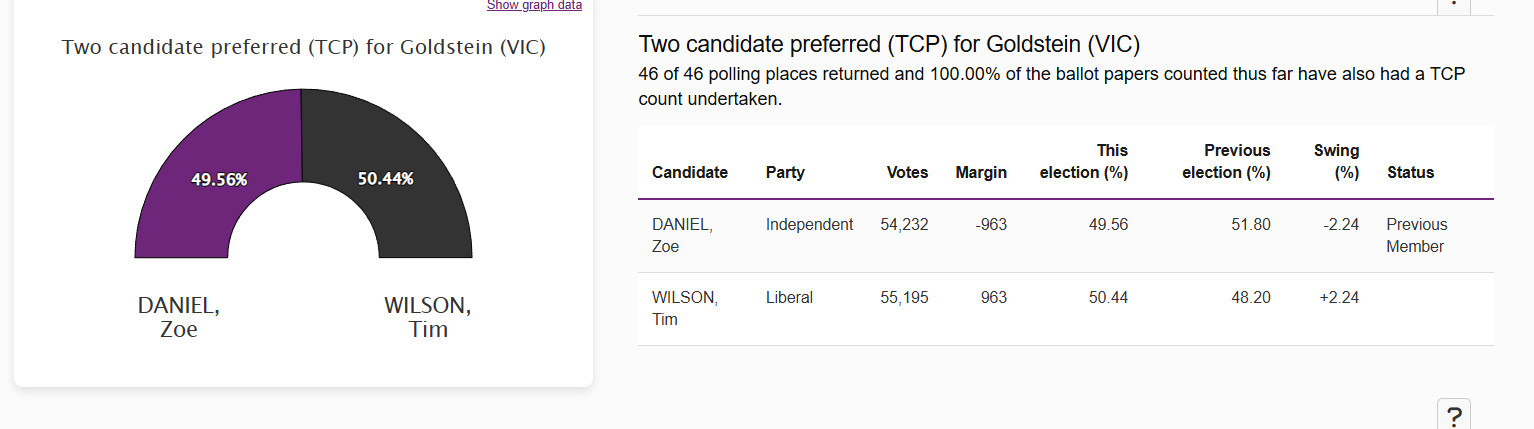Click the WILSON, Tim label under chart
This screenshot has height=429, width=1534.
click(428, 317)
